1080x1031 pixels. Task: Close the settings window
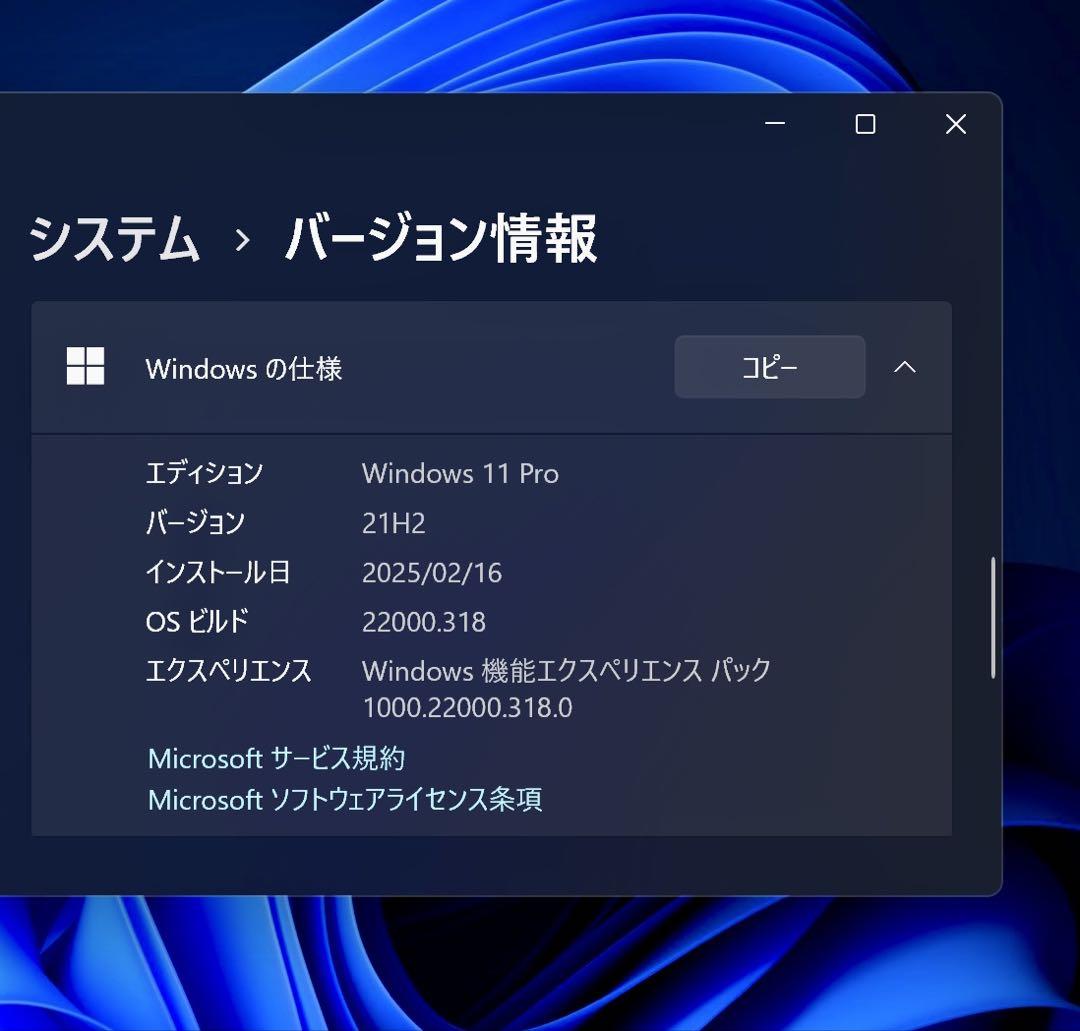(955, 124)
